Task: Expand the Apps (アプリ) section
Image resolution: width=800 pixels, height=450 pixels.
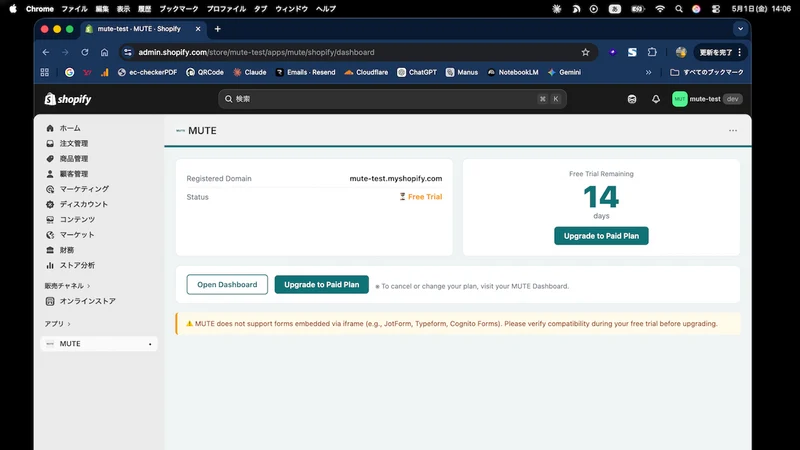Action: tap(57, 324)
